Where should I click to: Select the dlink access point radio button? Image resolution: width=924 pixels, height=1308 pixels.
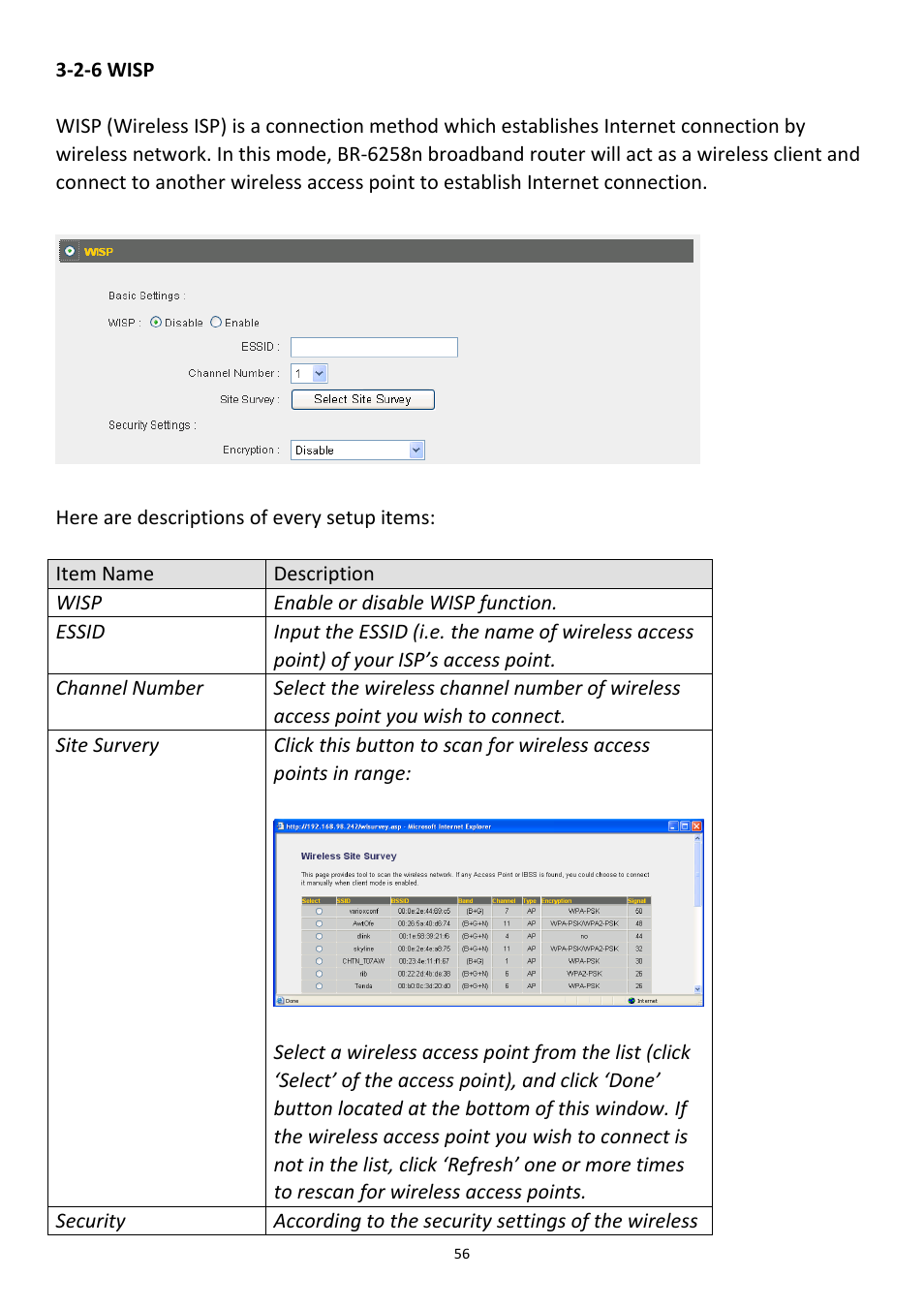click(x=319, y=937)
